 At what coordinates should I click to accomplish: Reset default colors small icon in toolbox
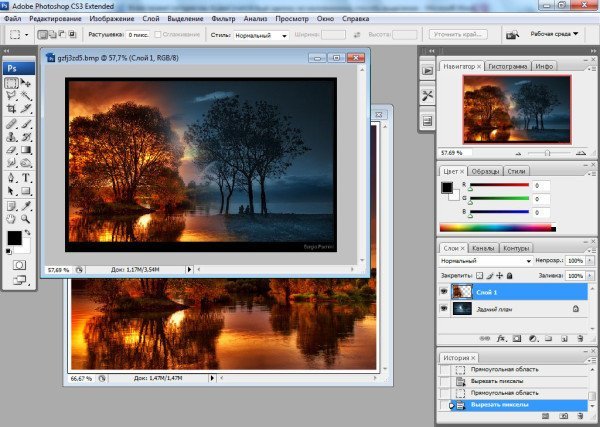tap(9, 251)
